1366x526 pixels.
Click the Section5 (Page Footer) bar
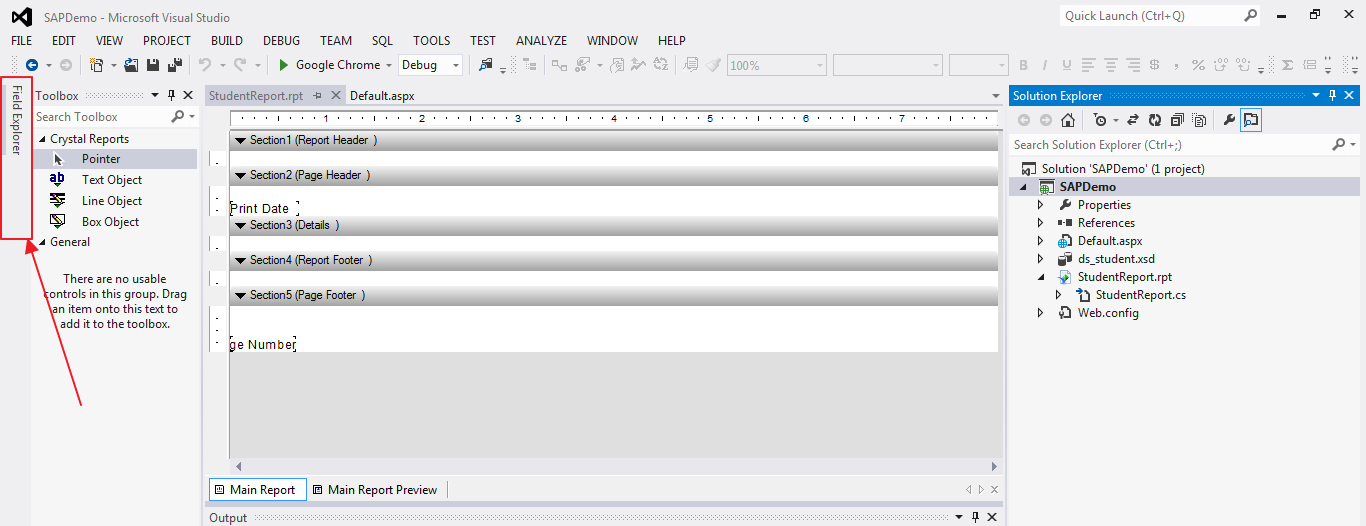click(613, 296)
